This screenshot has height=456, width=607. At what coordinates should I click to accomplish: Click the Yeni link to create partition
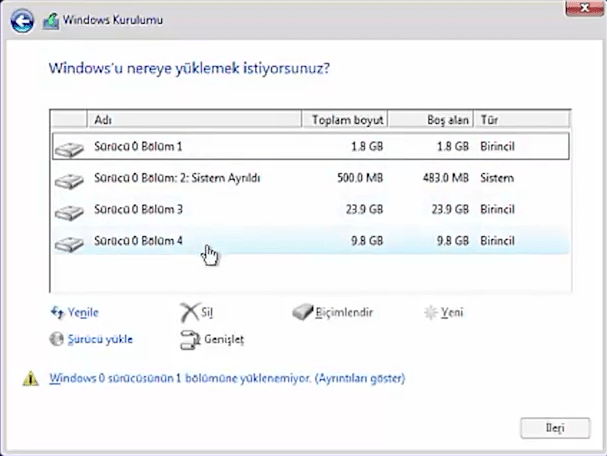(x=452, y=313)
